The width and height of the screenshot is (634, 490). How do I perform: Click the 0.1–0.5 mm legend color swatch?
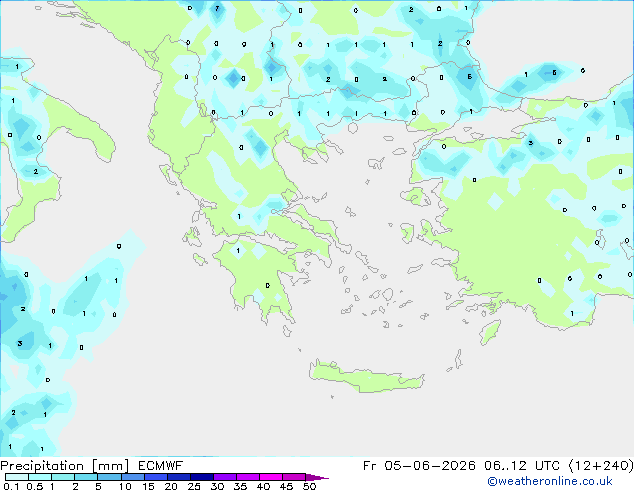(x=17, y=477)
